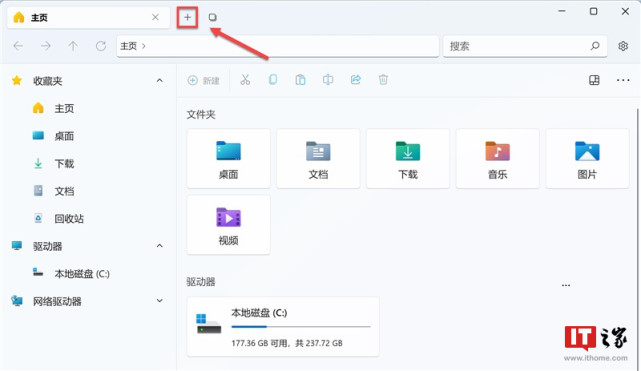Open the toolbar more options menu
641x371 pixels.
click(623, 80)
